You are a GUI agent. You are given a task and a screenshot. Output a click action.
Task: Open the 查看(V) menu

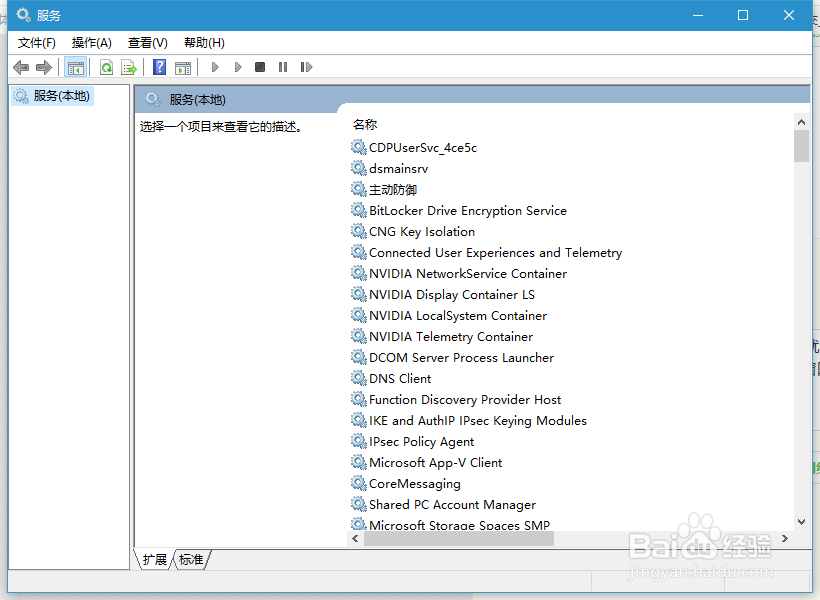pos(146,42)
